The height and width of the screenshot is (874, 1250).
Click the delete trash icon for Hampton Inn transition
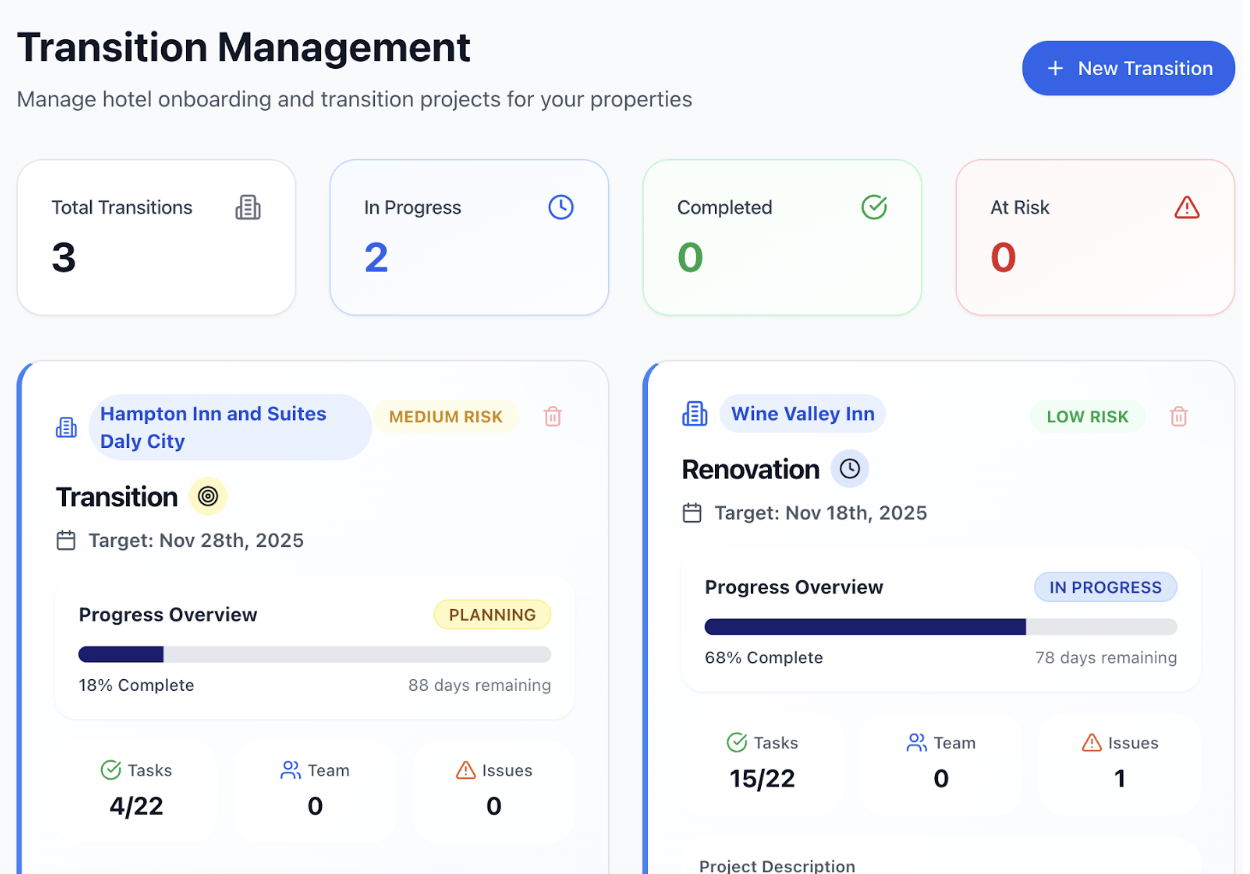point(552,416)
